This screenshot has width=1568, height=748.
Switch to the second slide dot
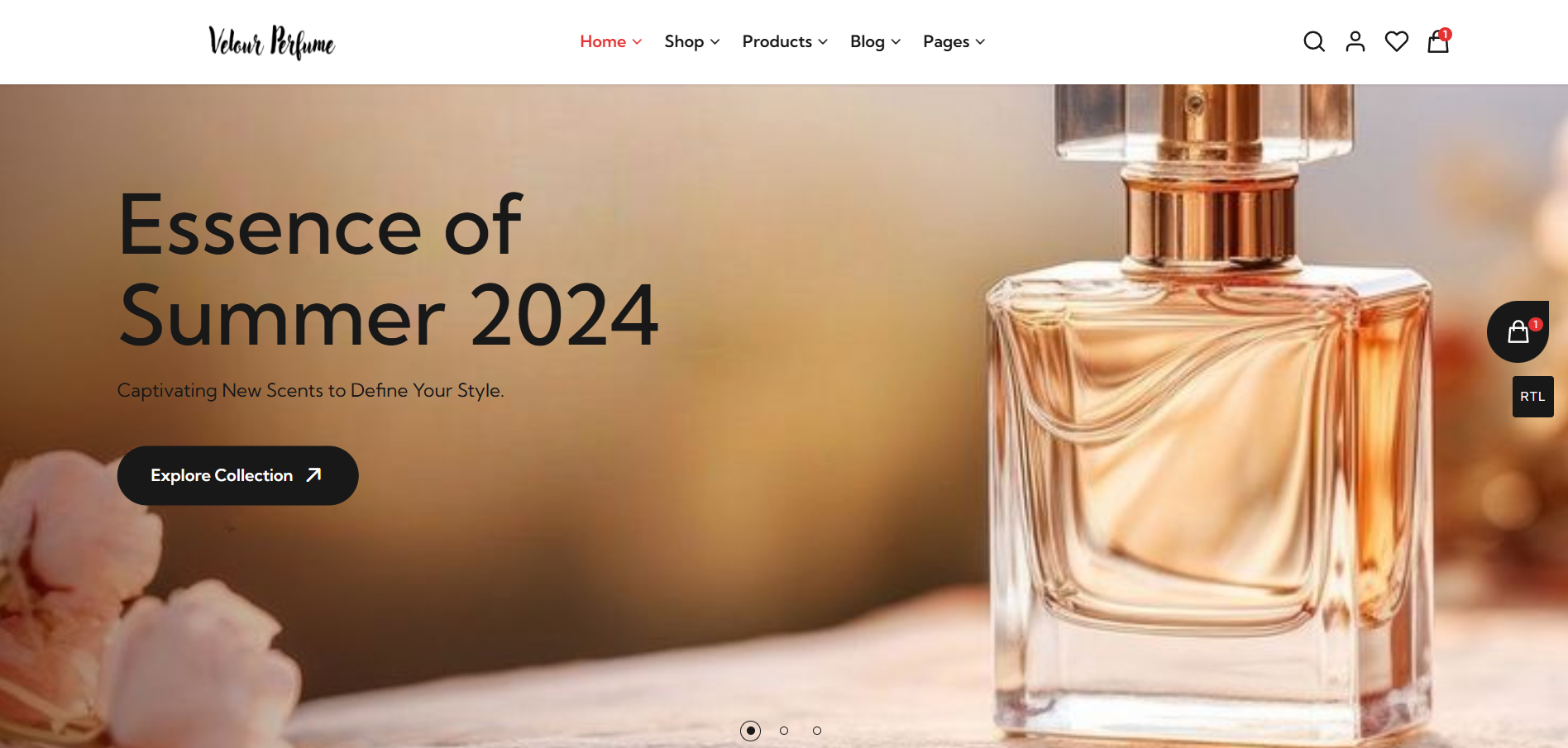[784, 731]
